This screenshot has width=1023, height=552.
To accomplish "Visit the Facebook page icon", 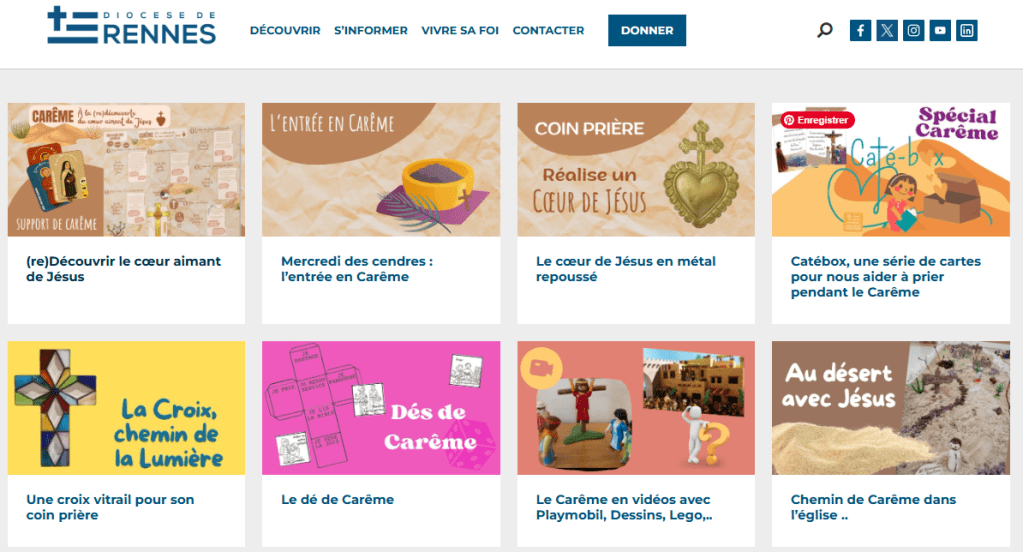I will (860, 30).
